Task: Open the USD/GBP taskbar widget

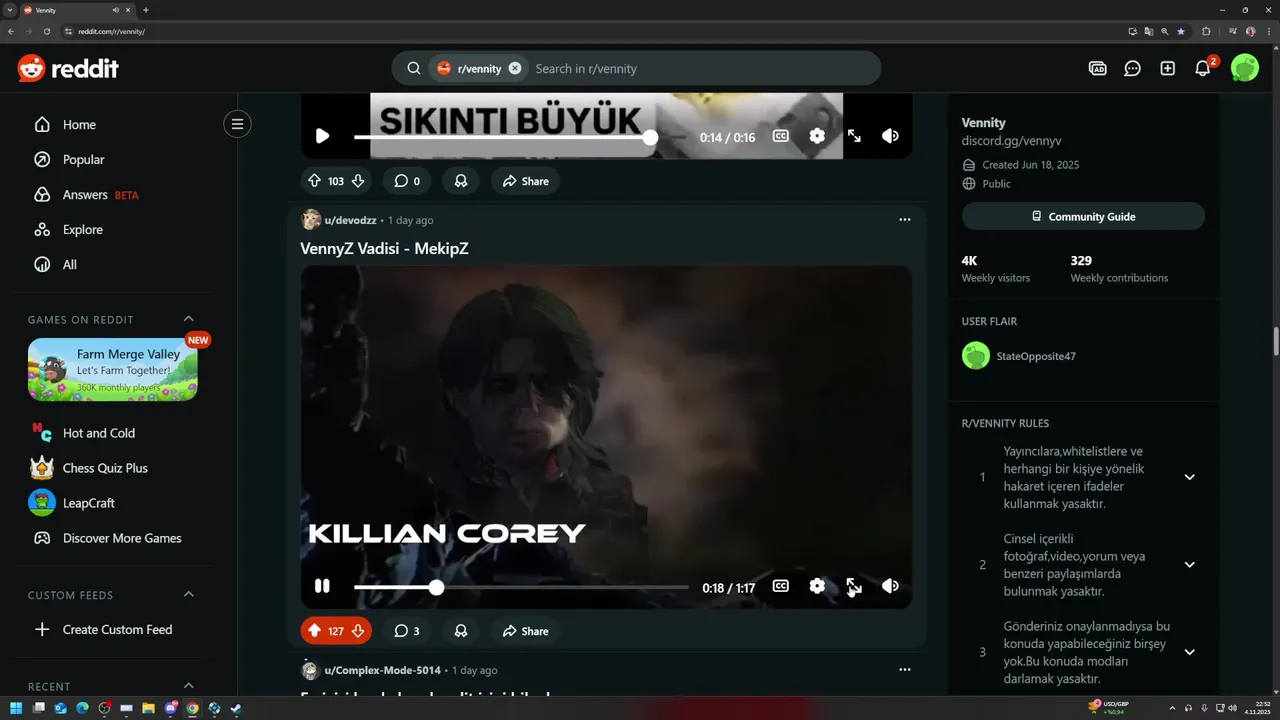Action: [x=1109, y=708]
